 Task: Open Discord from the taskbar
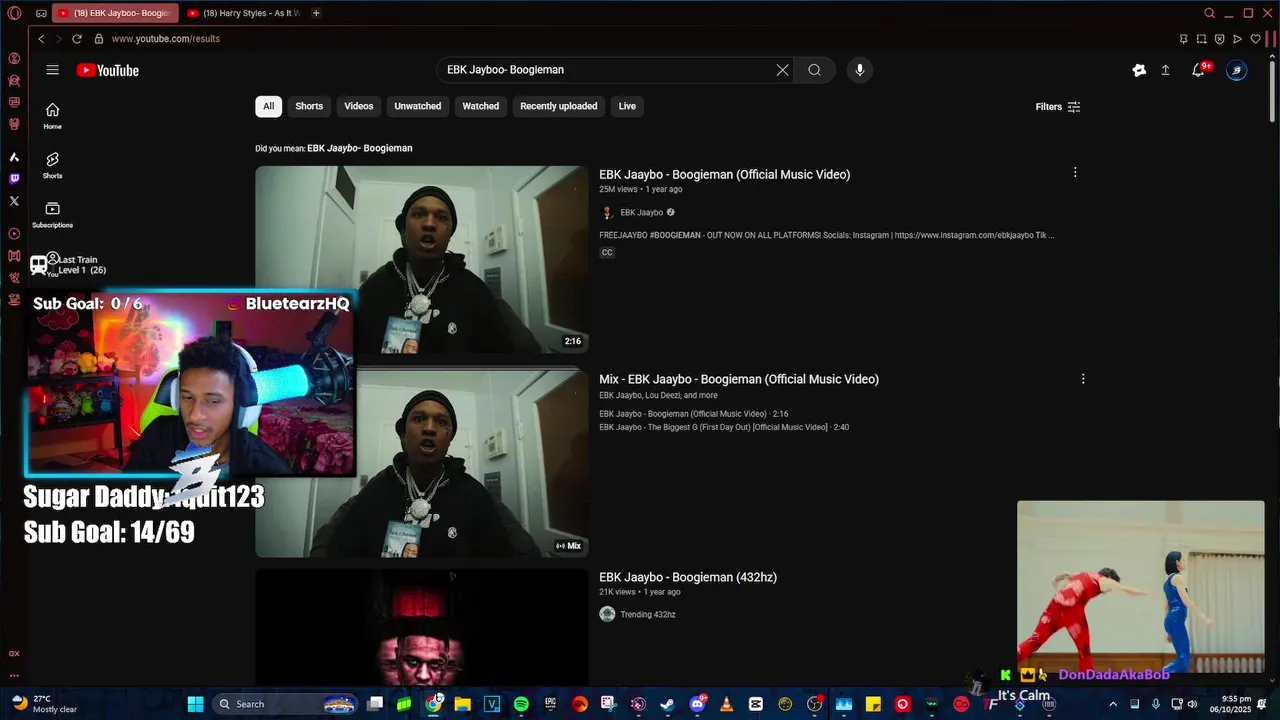(x=697, y=704)
